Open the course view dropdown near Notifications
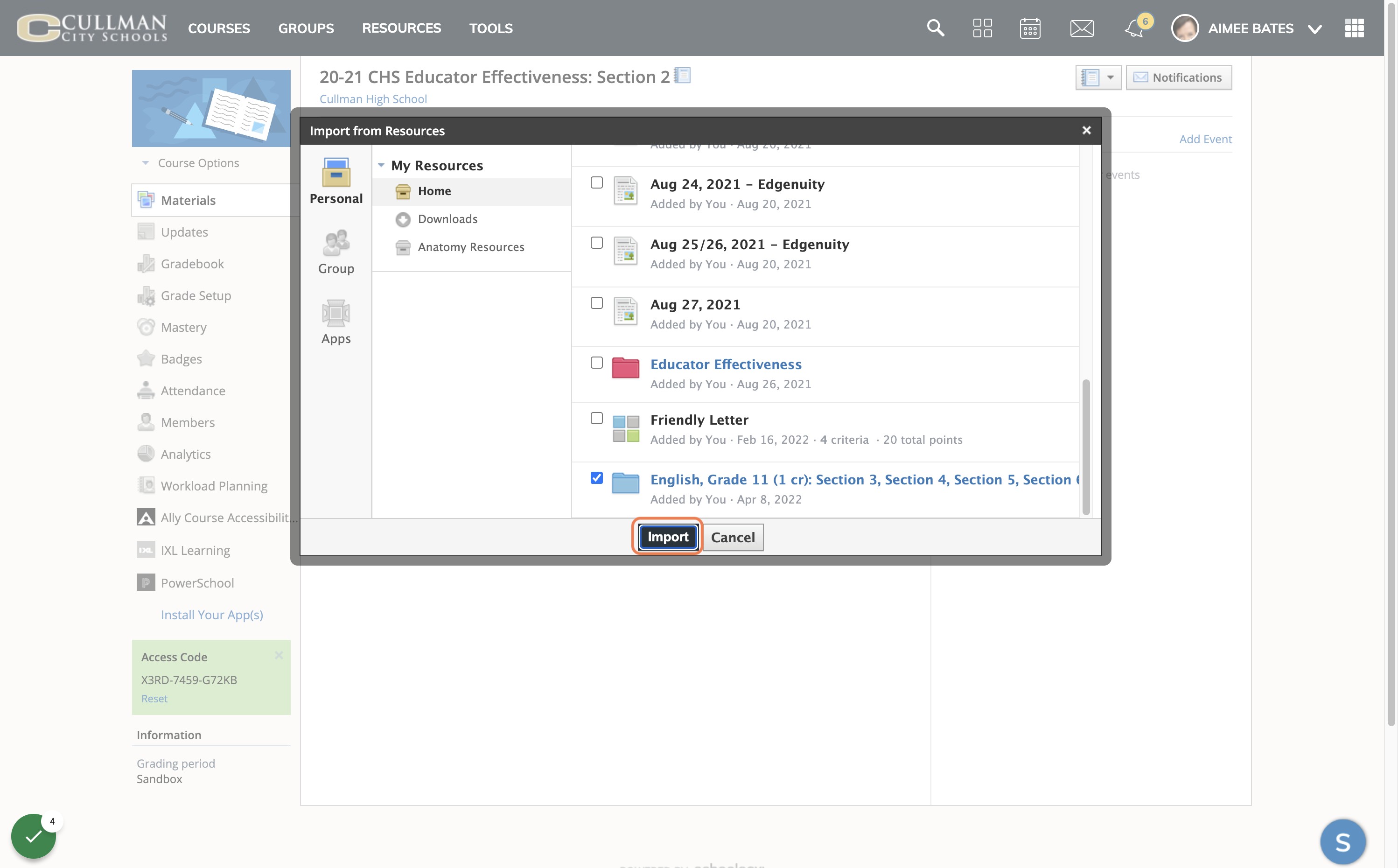 click(x=1098, y=77)
